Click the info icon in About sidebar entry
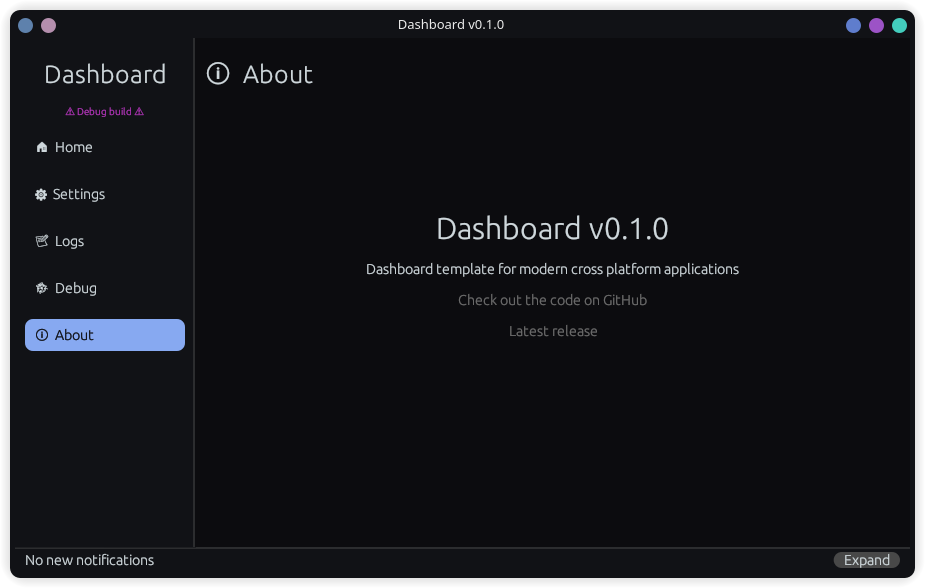Screen dimensions: 925x588 [x=42, y=335]
